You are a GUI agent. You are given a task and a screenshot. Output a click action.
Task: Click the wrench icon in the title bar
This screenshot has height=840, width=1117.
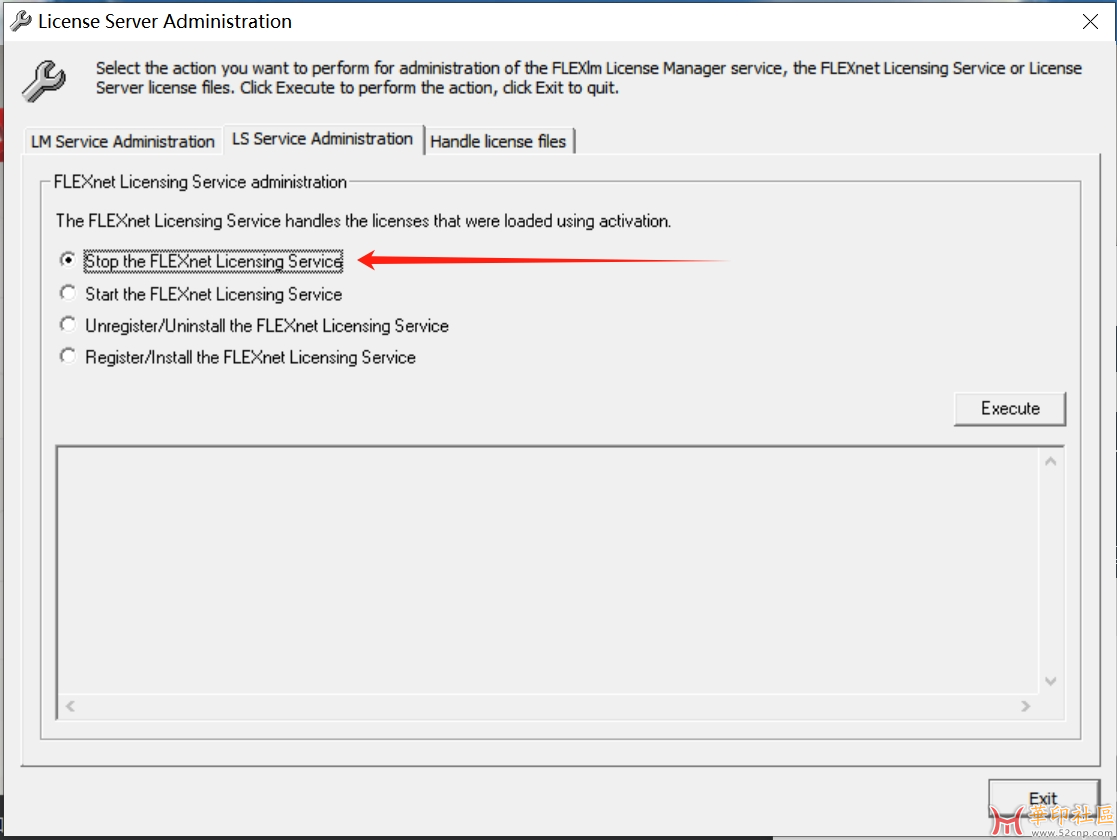[21, 21]
